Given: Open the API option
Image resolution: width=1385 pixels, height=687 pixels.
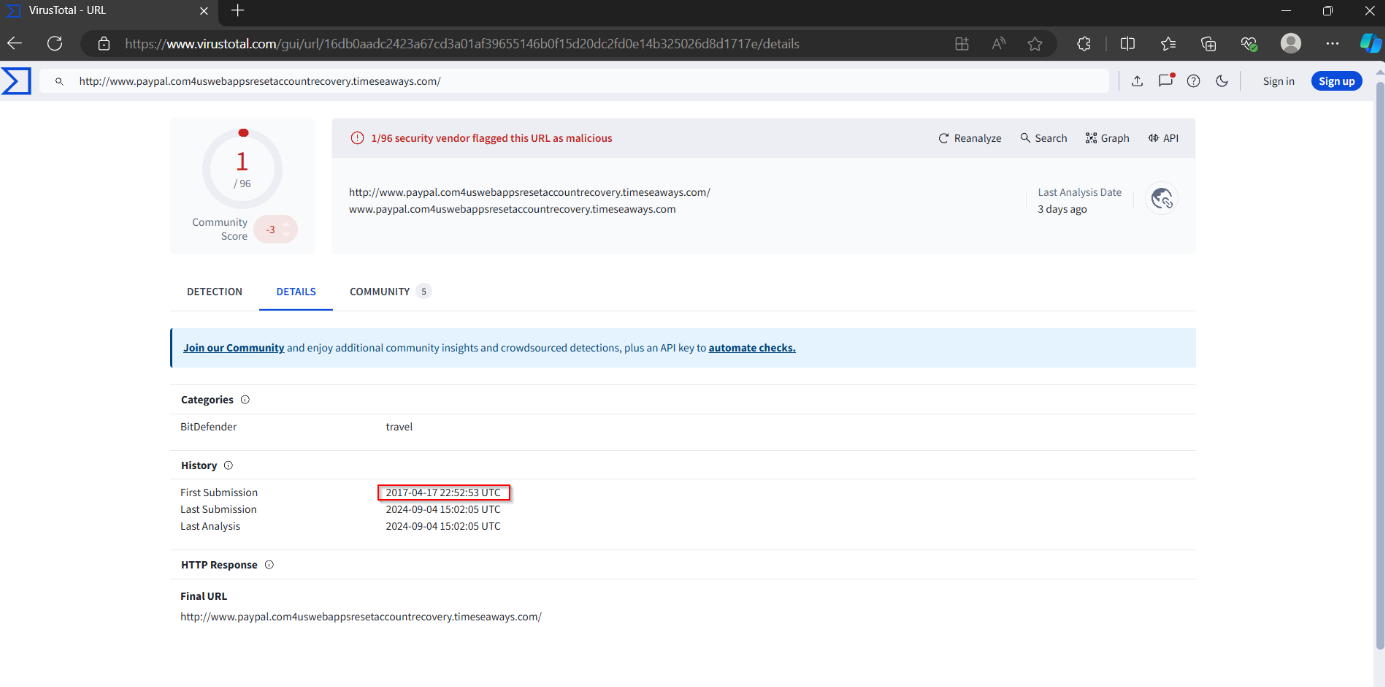Looking at the screenshot, I should tap(1163, 138).
